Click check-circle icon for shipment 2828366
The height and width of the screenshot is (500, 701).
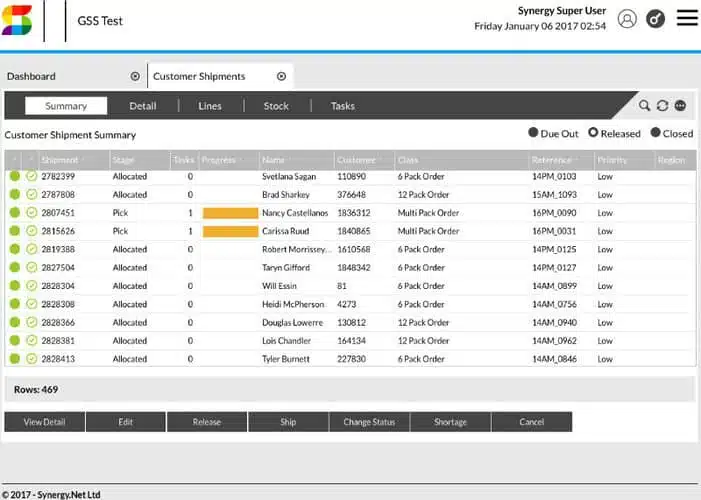click(x=31, y=322)
